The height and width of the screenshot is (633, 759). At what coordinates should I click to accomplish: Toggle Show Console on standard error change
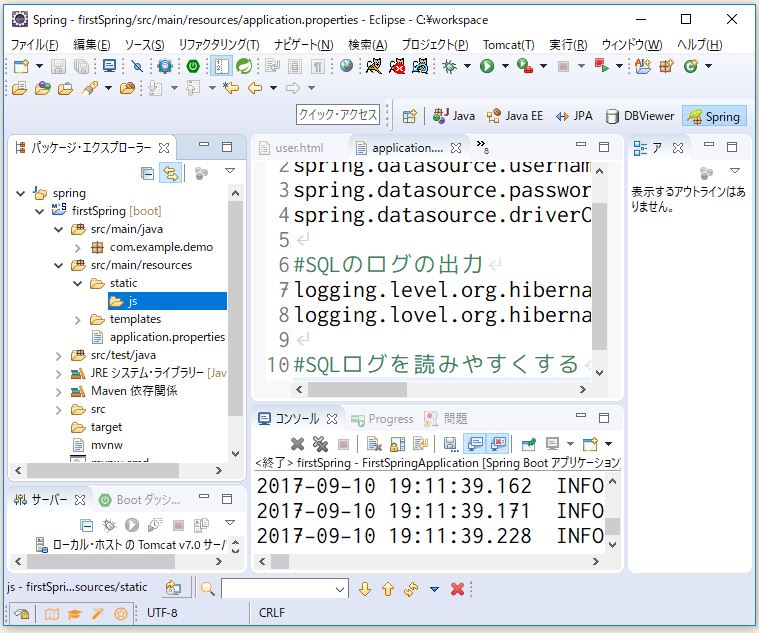(x=498, y=444)
